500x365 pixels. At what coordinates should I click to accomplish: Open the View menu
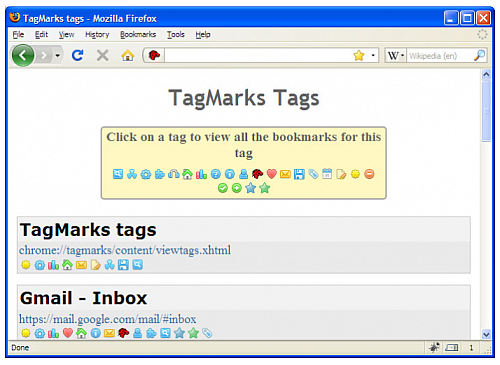66,34
